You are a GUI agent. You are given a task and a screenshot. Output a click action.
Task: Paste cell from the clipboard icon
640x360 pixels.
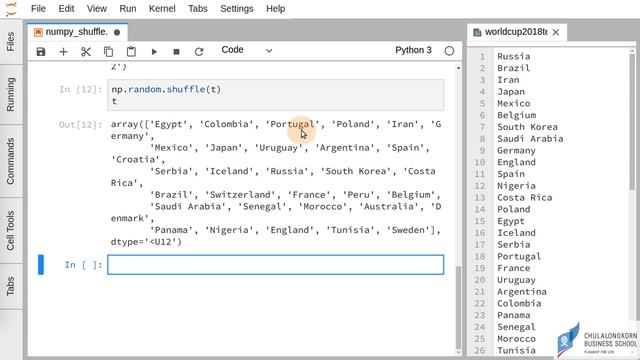(131, 52)
